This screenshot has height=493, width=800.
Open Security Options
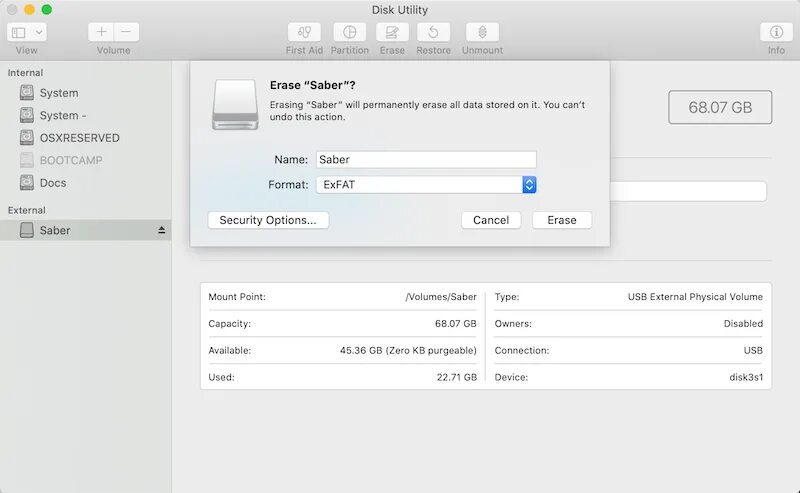[268, 220]
